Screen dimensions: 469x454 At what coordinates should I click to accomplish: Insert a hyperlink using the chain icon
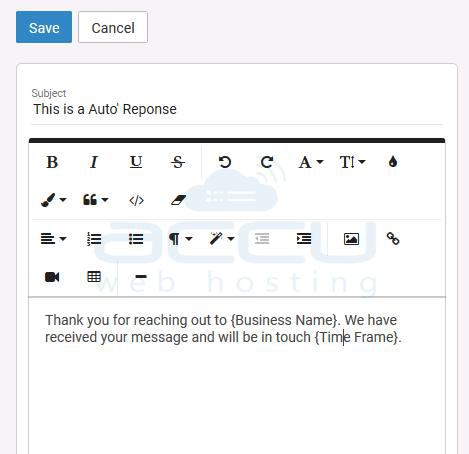click(x=393, y=239)
